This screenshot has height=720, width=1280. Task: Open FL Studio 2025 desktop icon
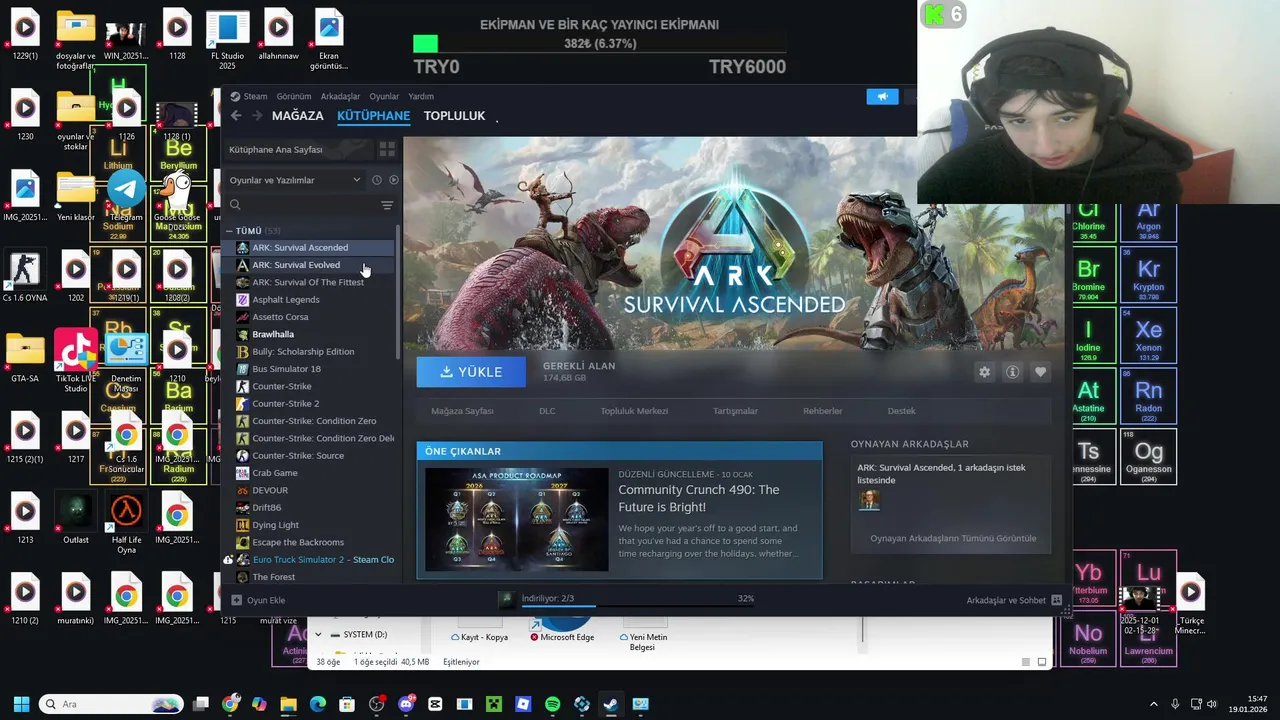[x=227, y=40]
